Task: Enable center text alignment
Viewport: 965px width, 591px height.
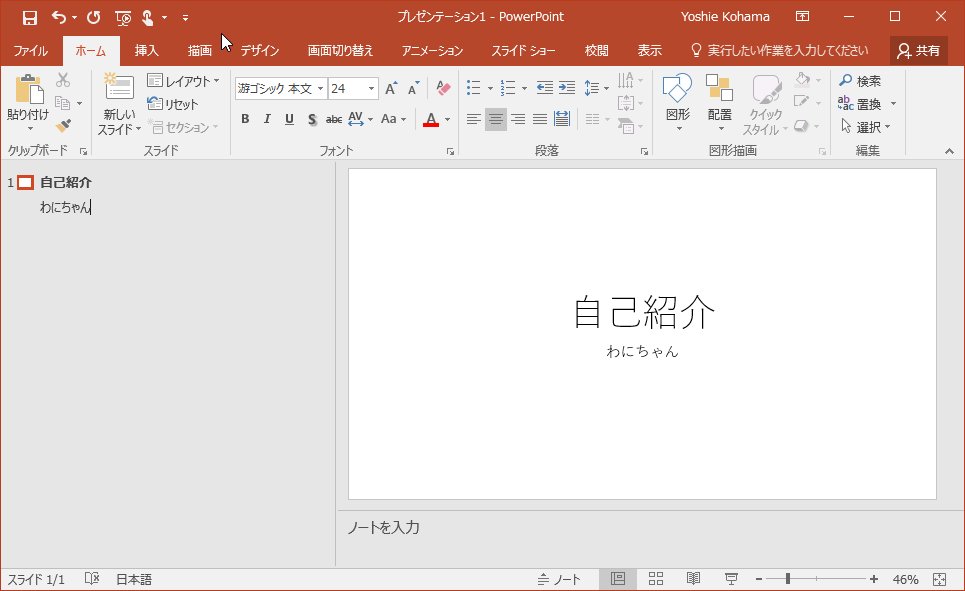Action: click(496, 120)
